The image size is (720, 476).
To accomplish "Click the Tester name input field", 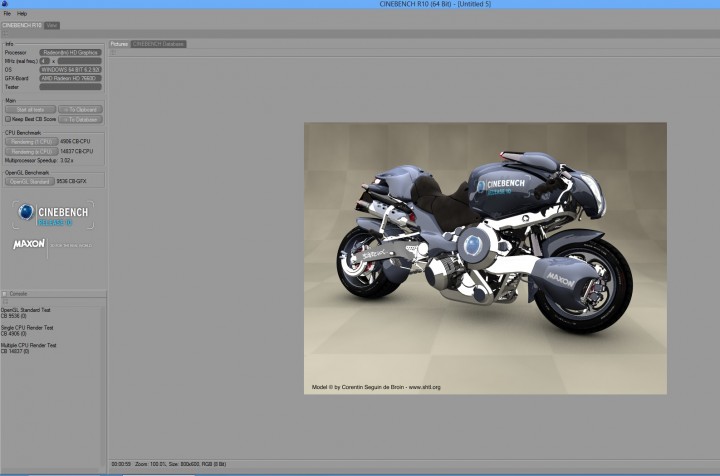I will pos(69,87).
